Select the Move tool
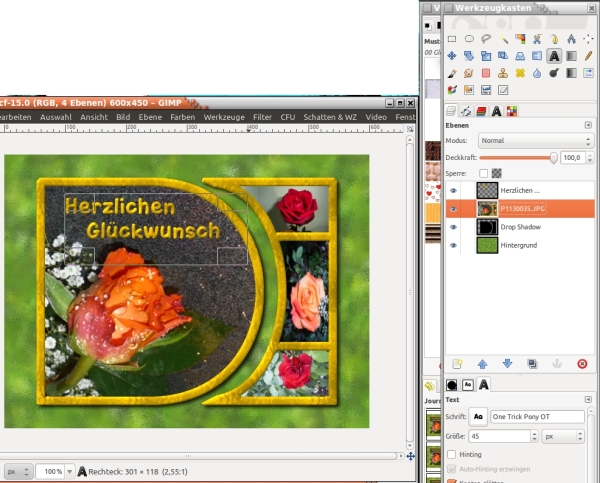This screenshot has width=600, height=483. (452, 56)
